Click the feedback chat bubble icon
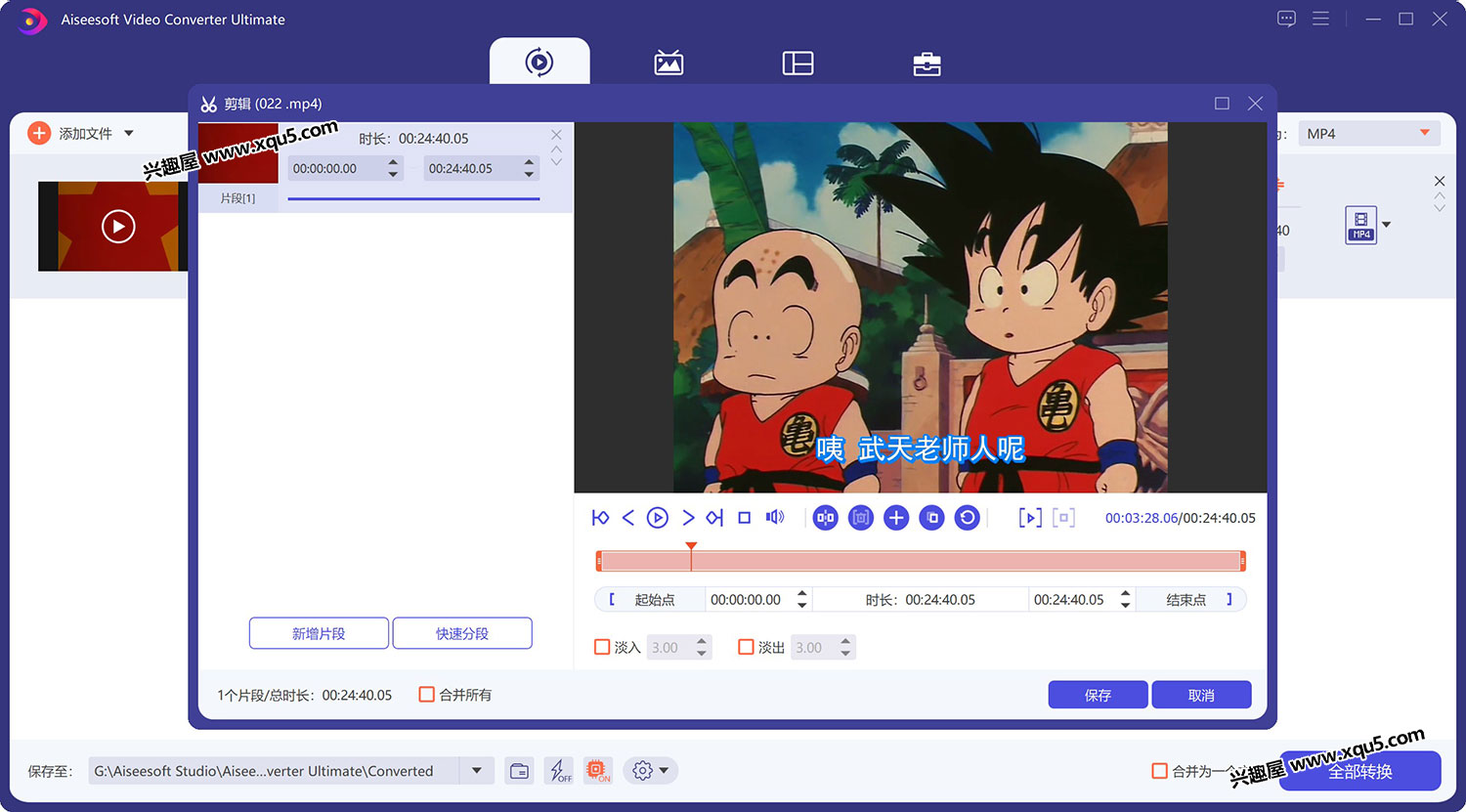 point(1286,19)
